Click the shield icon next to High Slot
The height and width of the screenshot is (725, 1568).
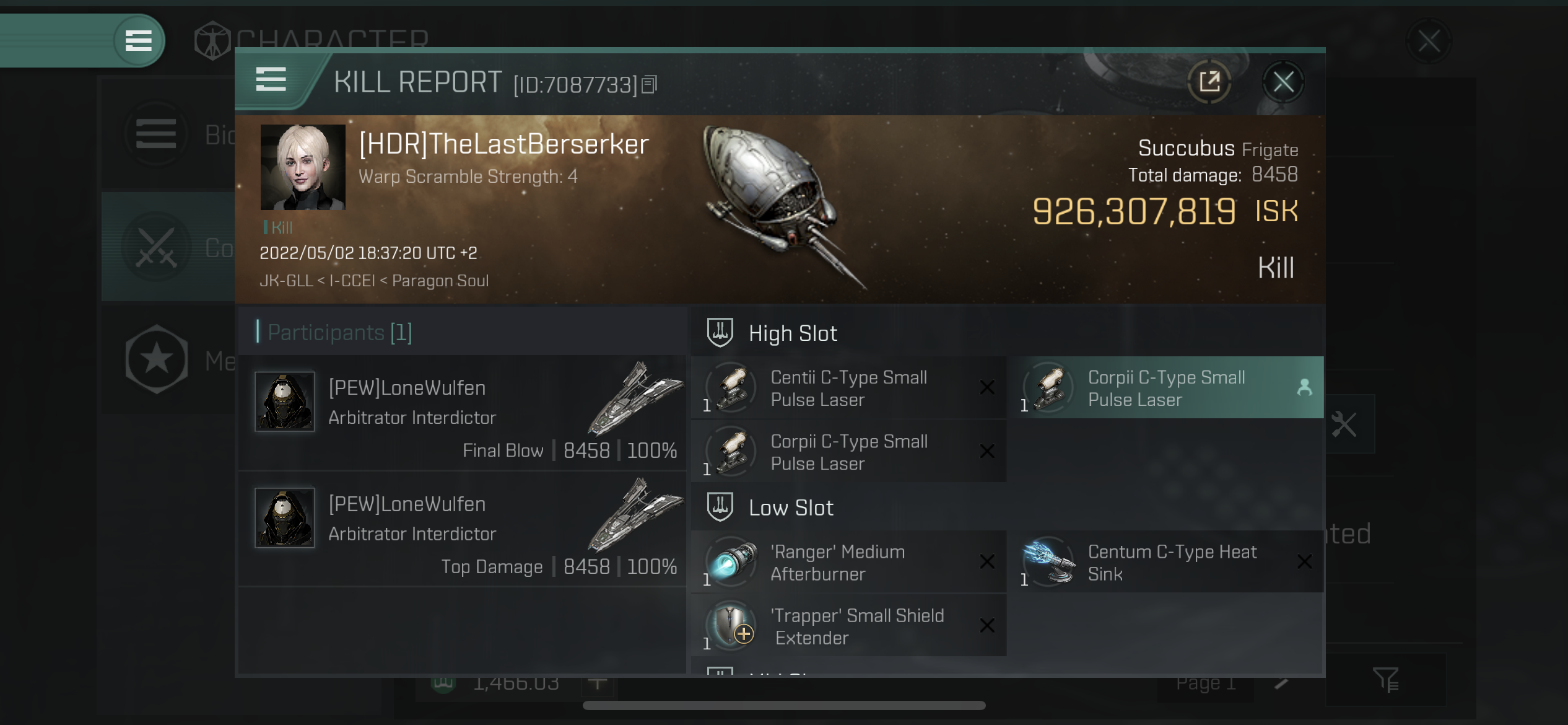click(x=720, y=333)
